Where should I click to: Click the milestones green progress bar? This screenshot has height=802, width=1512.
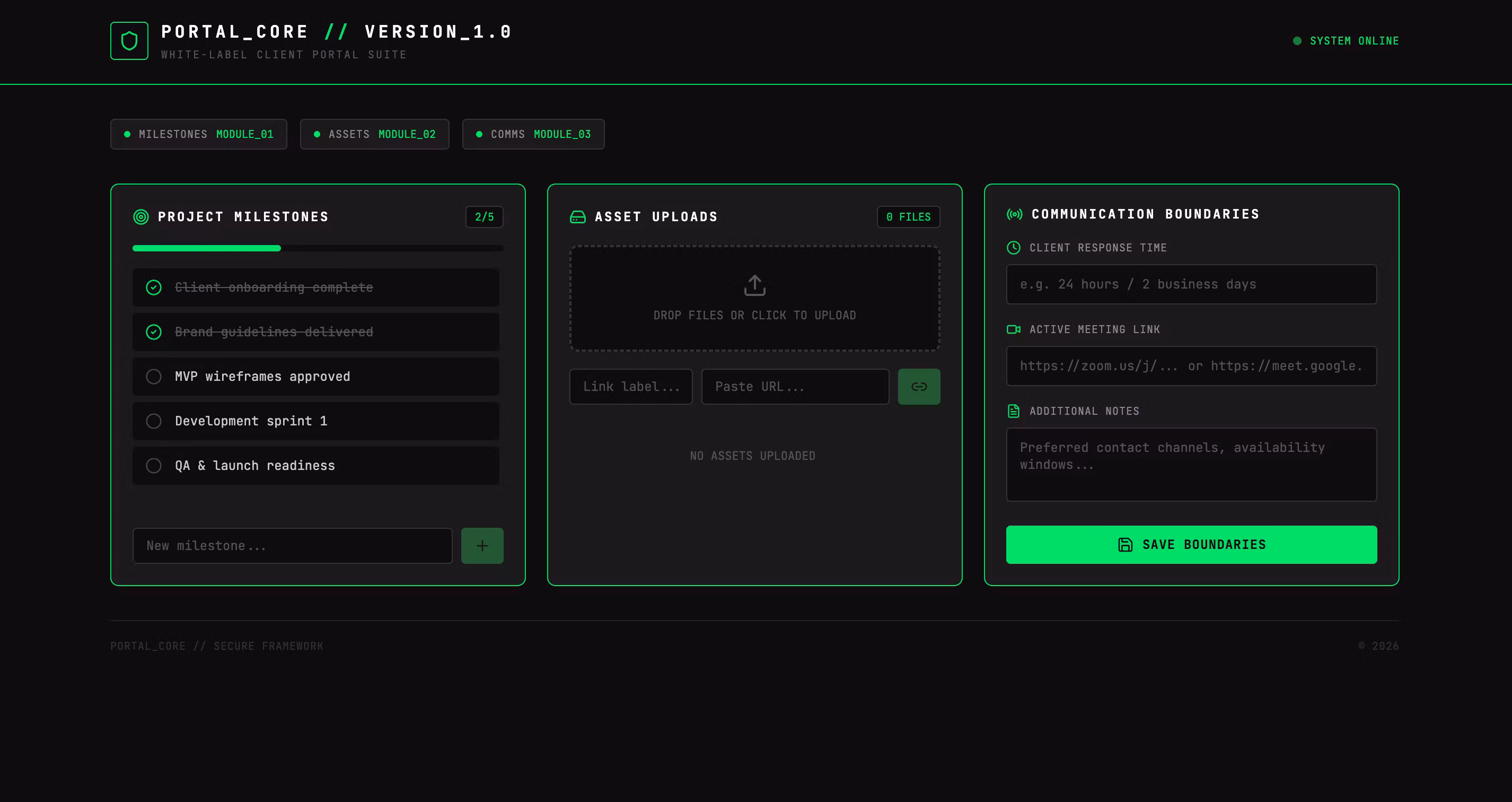tap(207, 248)
